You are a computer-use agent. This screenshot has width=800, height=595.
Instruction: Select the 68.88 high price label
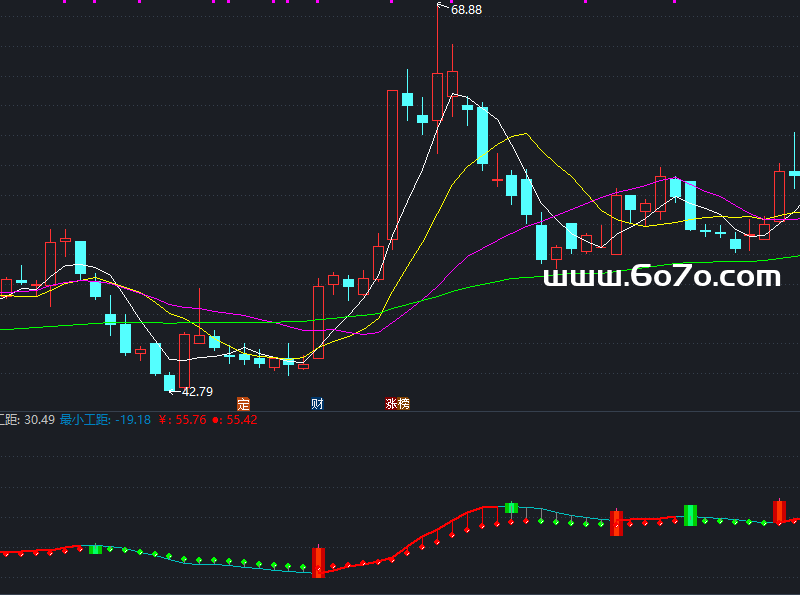coord(466,10)
